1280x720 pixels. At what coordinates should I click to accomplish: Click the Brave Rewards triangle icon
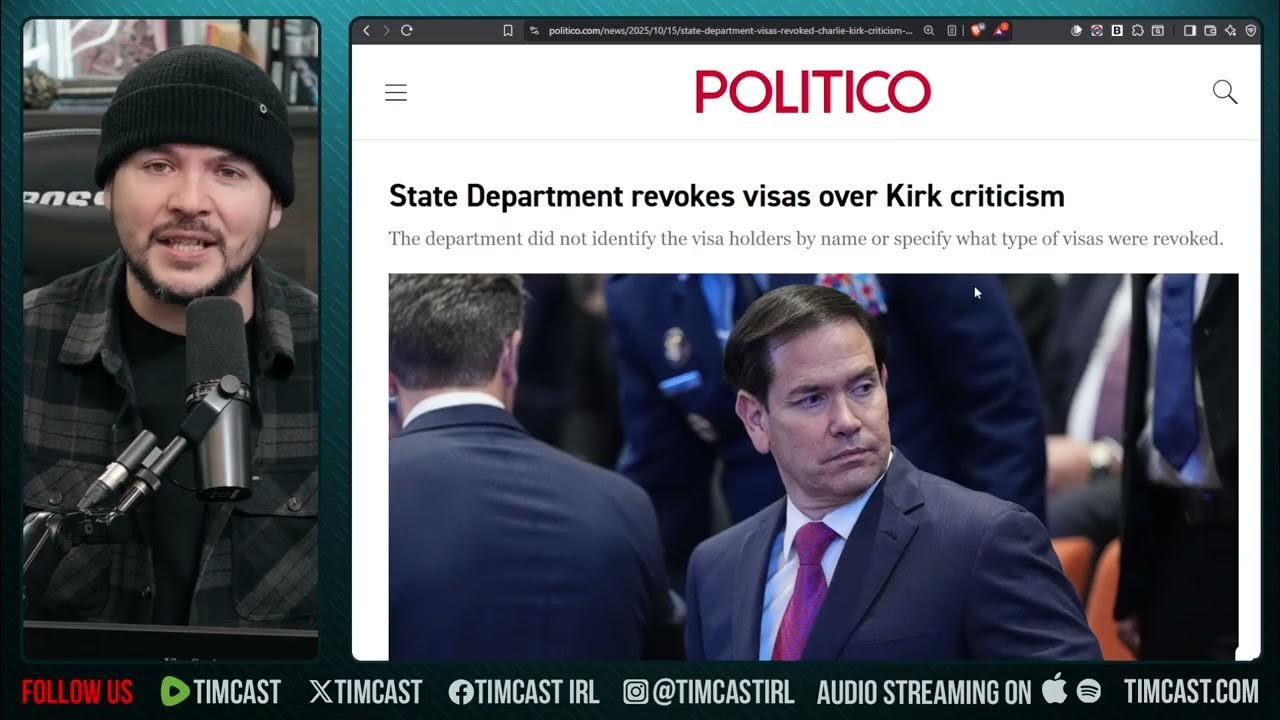click(x=1001, y=30)
